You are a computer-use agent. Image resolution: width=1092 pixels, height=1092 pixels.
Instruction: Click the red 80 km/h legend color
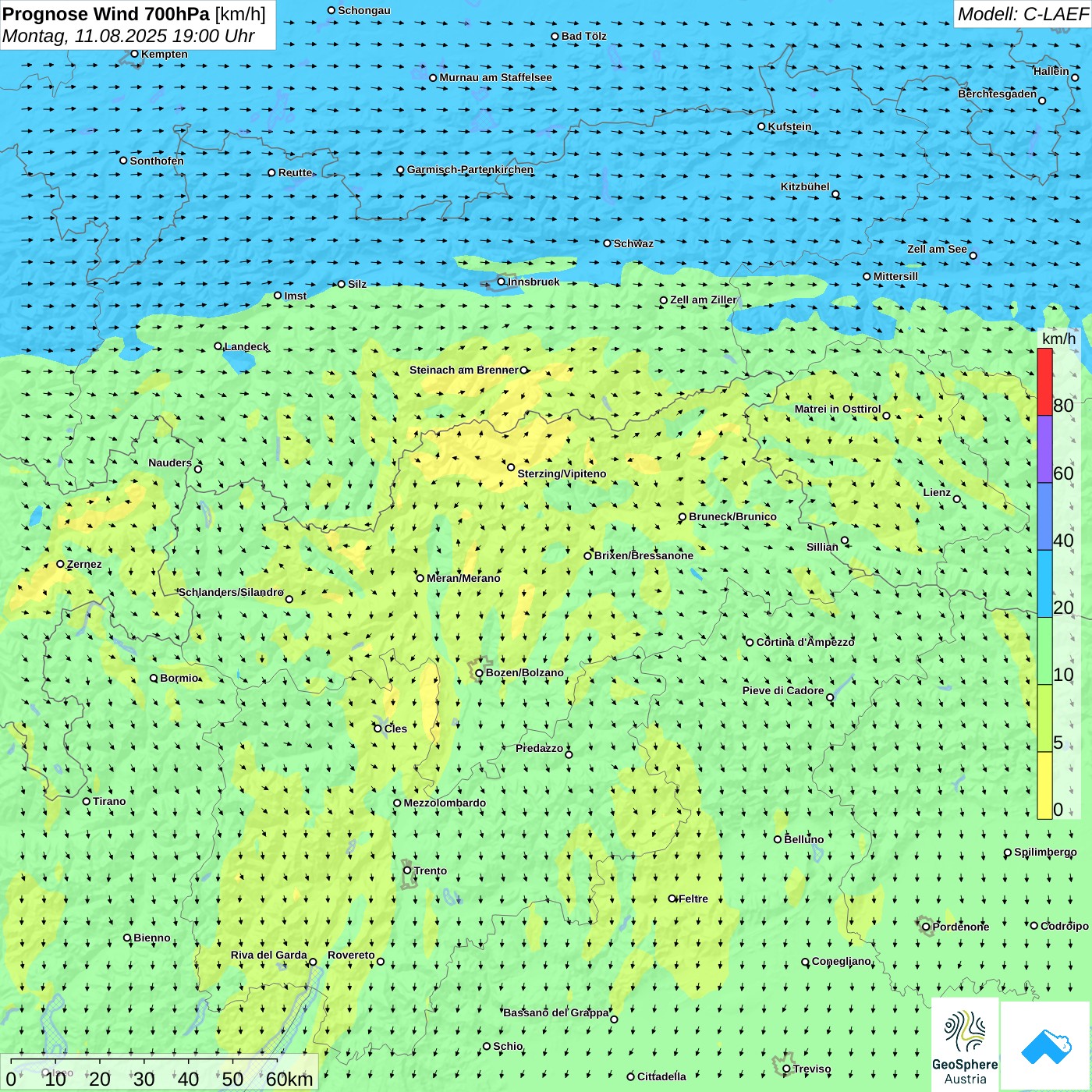tap(1044, 381)
